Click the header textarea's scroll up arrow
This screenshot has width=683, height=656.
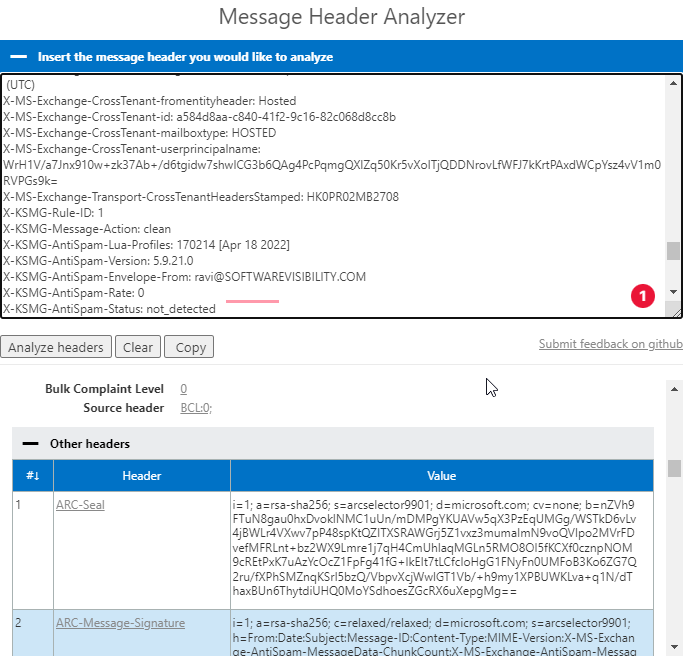pos(673,83)
